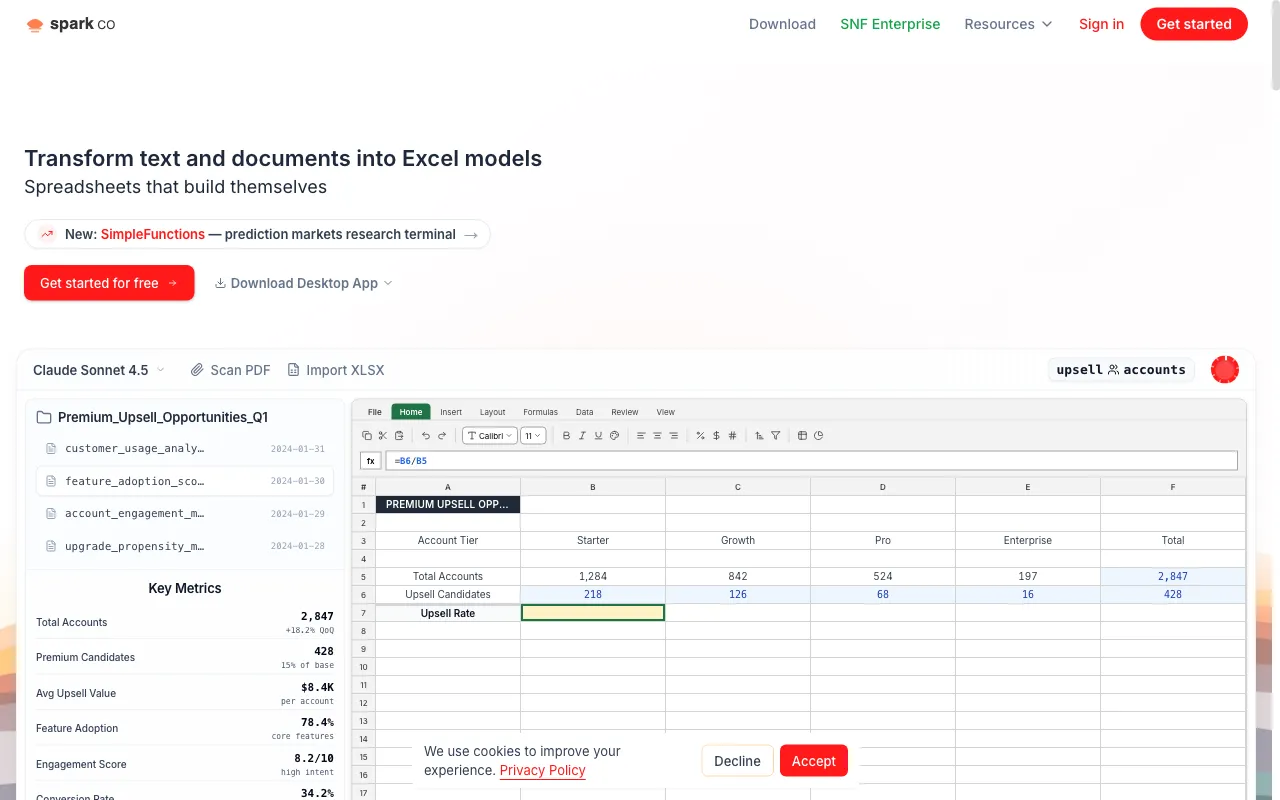Select account_engagement_m… file
The image size is (1280, 800).
pyautogui.click(x=185, y=513)
